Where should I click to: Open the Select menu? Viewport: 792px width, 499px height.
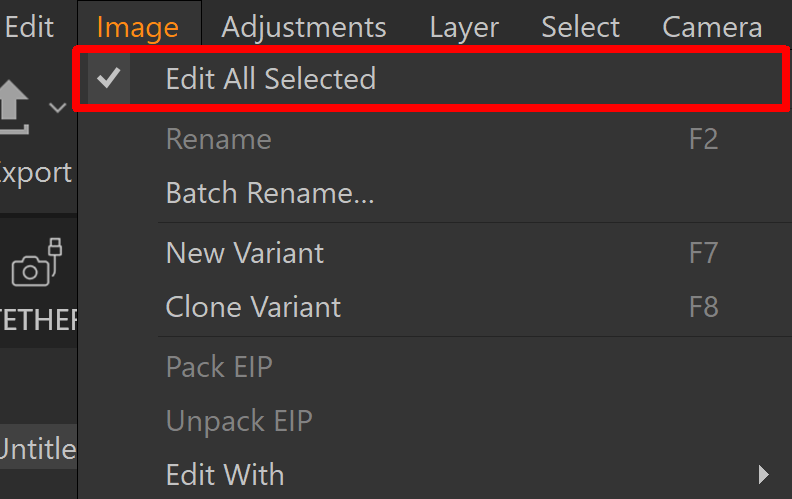pos(580,27)
